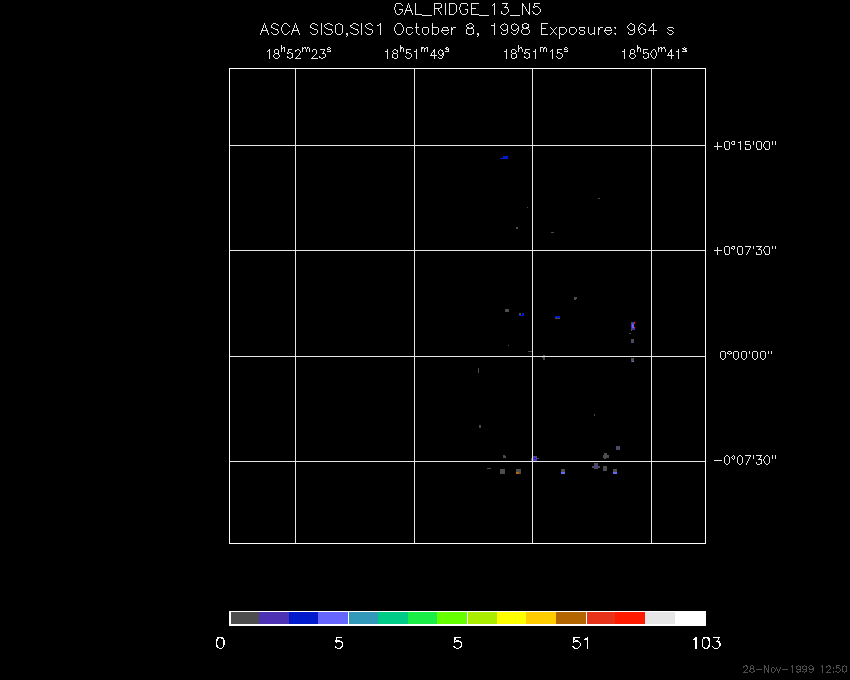850x680 pixels.
Task: Select the purple swatch in the color bar
Action: (x=274, y=618)
